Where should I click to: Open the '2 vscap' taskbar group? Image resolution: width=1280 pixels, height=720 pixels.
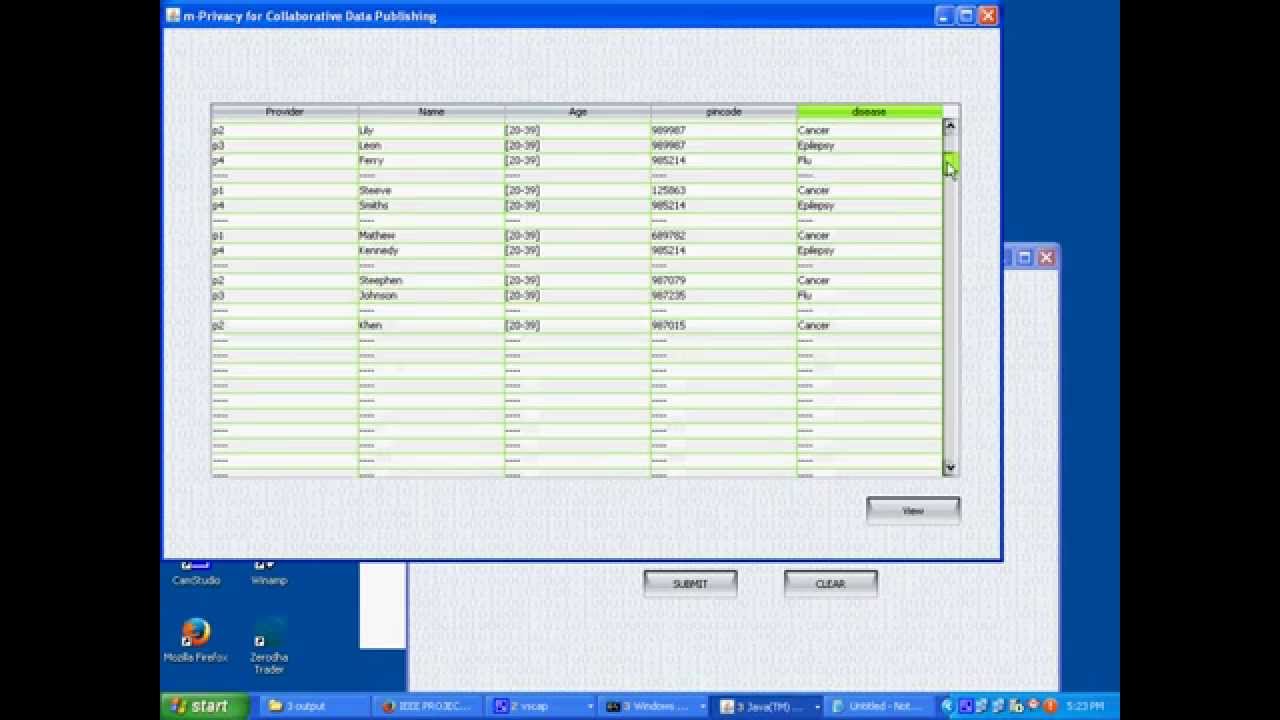540,706
